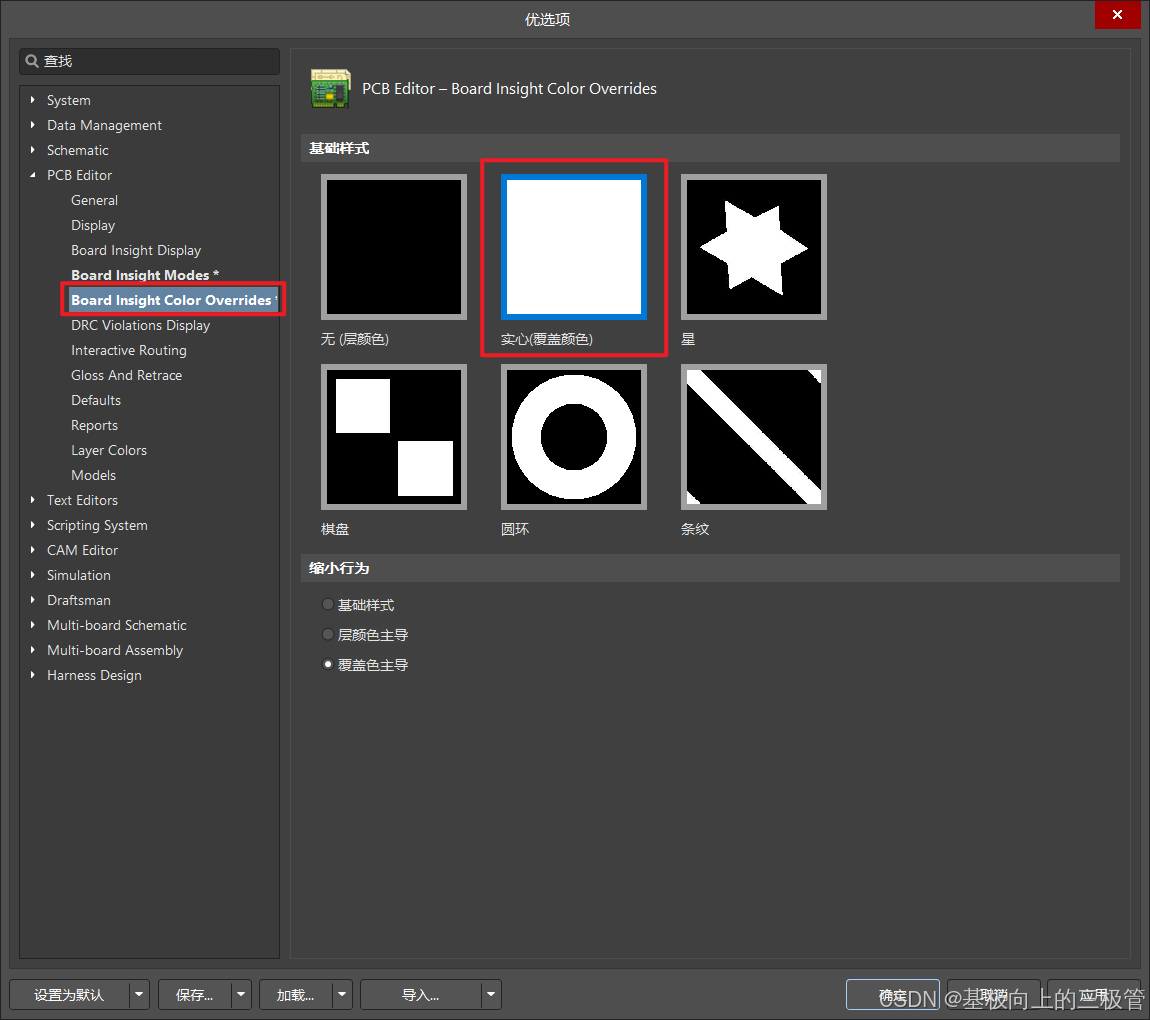This screenshot has width=1150, height=1020.
Task: Close the 优选项 dialog
Action: coord(1117,15)
